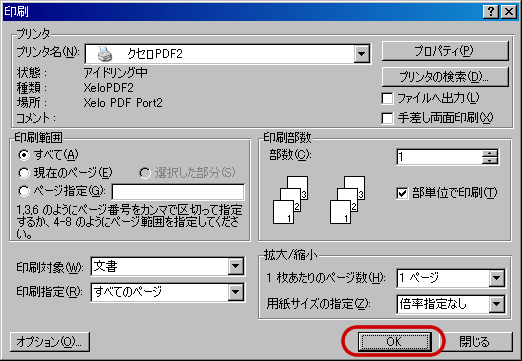Toggle 部単位で印刷(T) checkbox

tap(402, 193)
